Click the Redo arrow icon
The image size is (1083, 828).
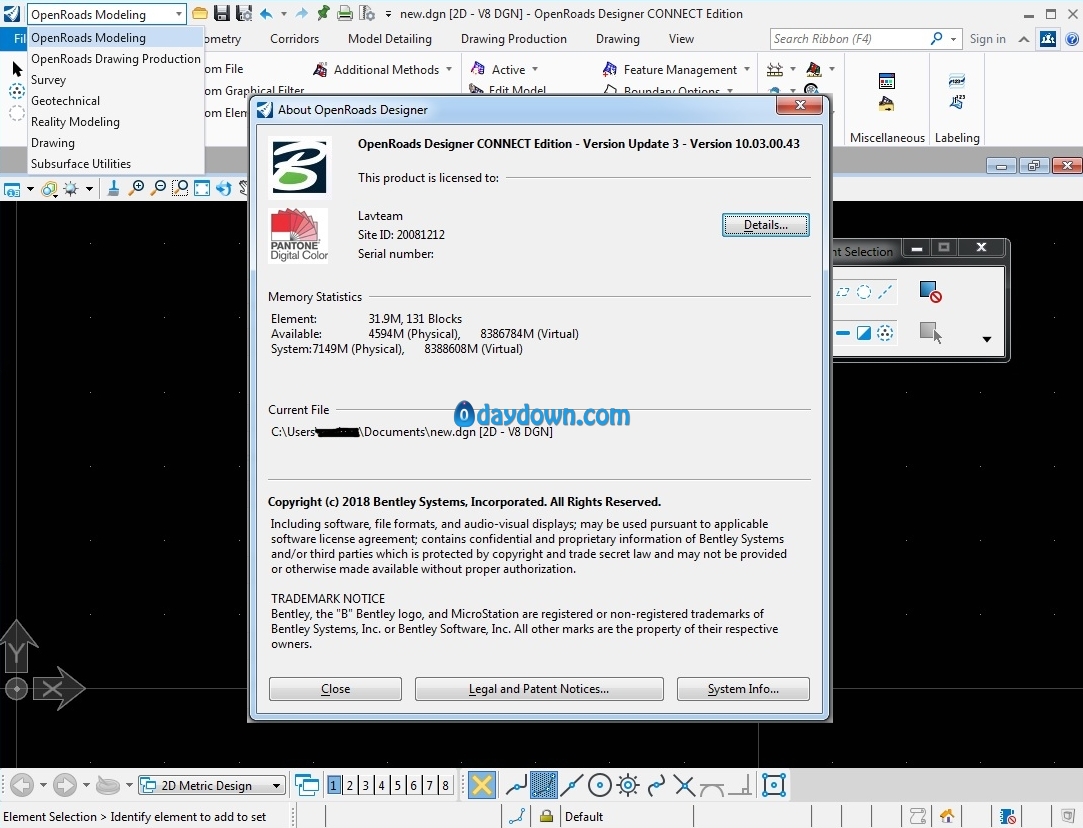coord(301,13)
